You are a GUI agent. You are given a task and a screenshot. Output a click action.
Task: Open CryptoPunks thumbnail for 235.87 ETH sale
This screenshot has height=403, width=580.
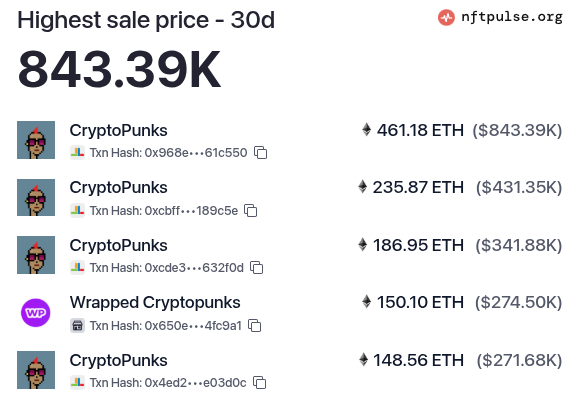36,198
